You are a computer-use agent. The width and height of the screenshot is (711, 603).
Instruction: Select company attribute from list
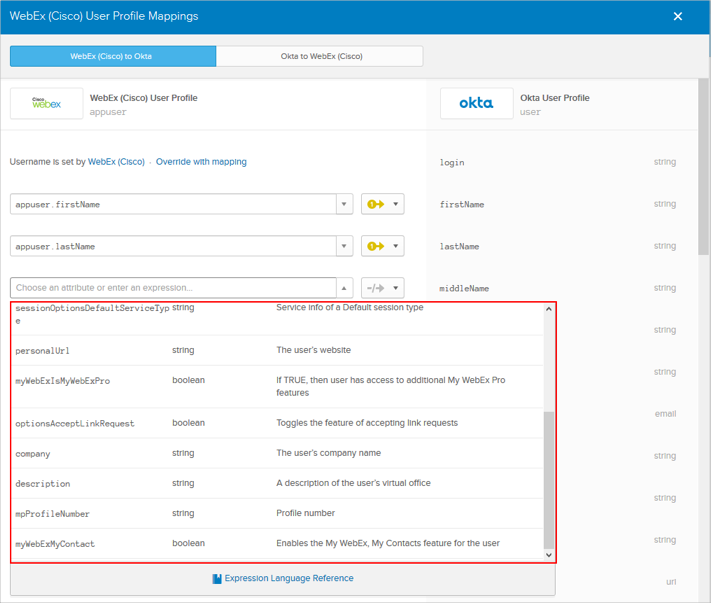tap(33, 454)
